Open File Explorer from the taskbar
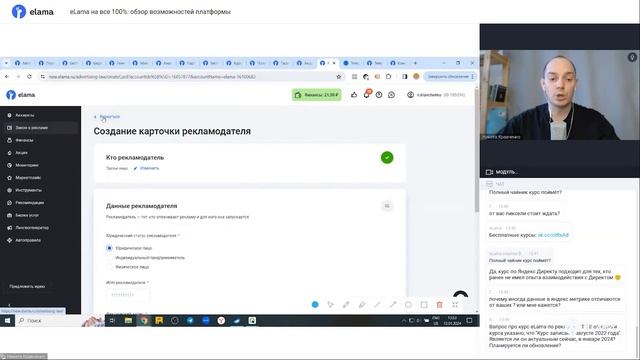Screen dimensions: 640x360 (128, 321)
